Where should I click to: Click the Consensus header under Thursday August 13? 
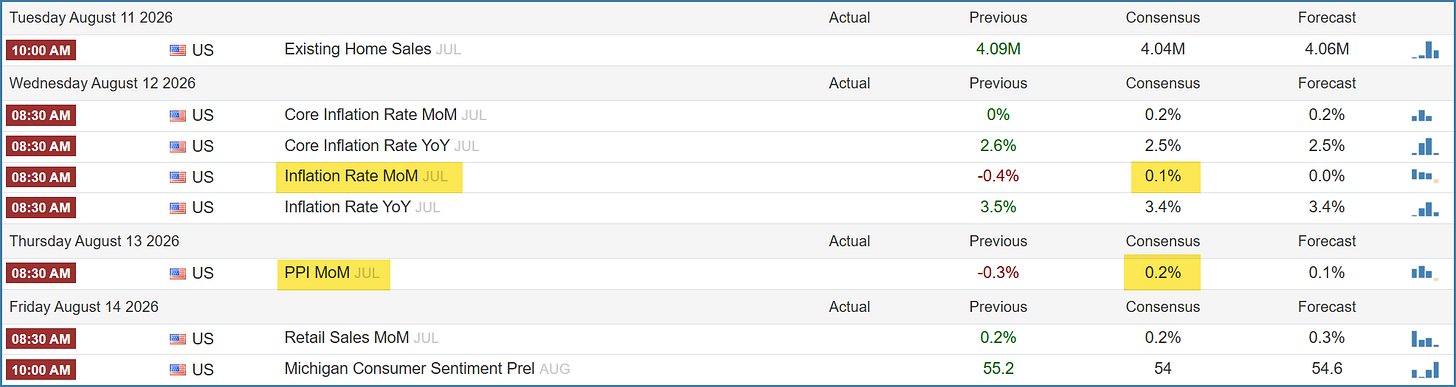click(x=1162, y=241)
